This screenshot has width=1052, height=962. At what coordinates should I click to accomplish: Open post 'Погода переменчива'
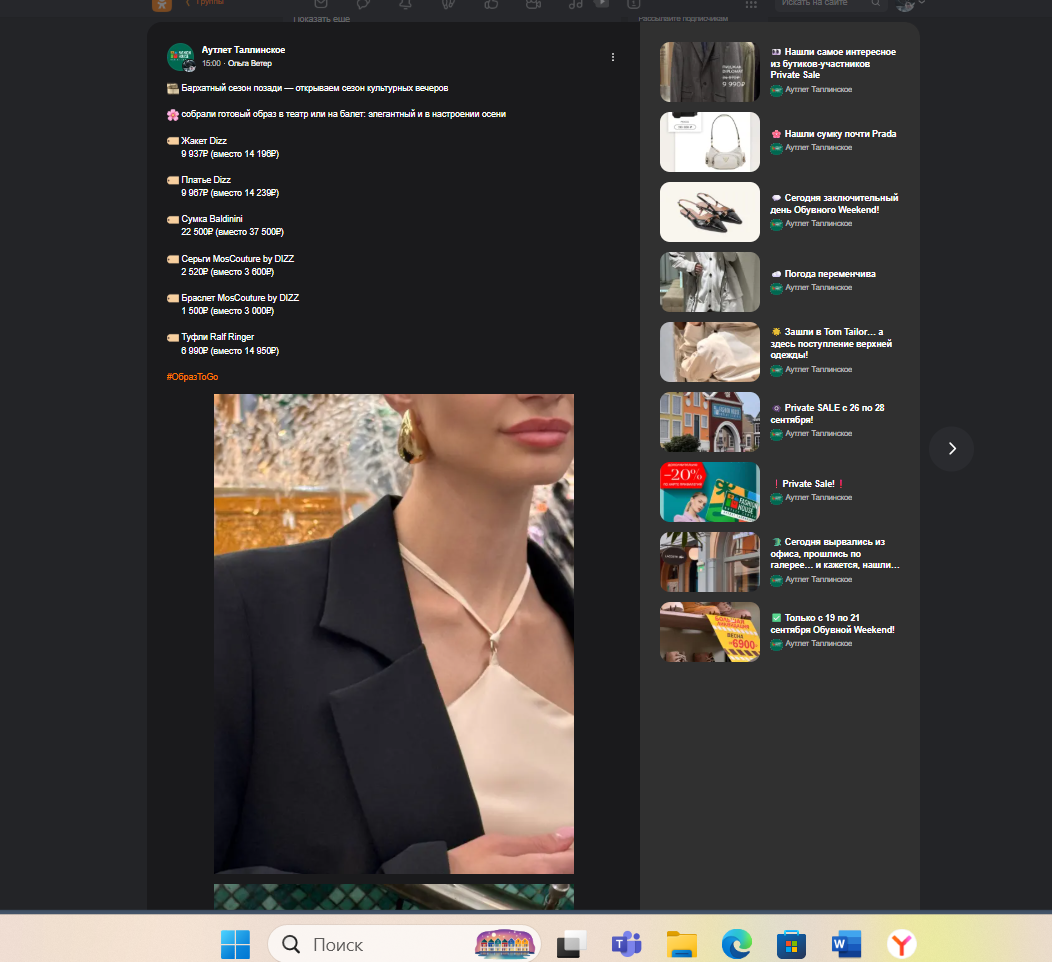[x=824, y=274]
